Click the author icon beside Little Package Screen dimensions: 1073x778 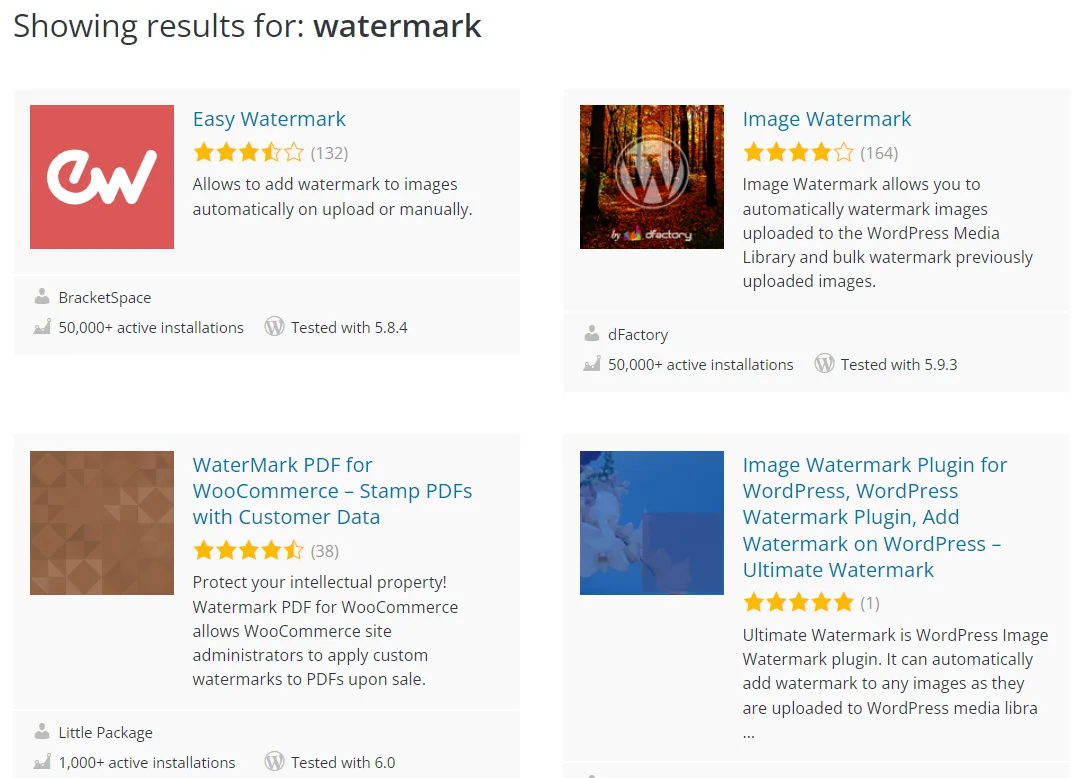point(42,732)
